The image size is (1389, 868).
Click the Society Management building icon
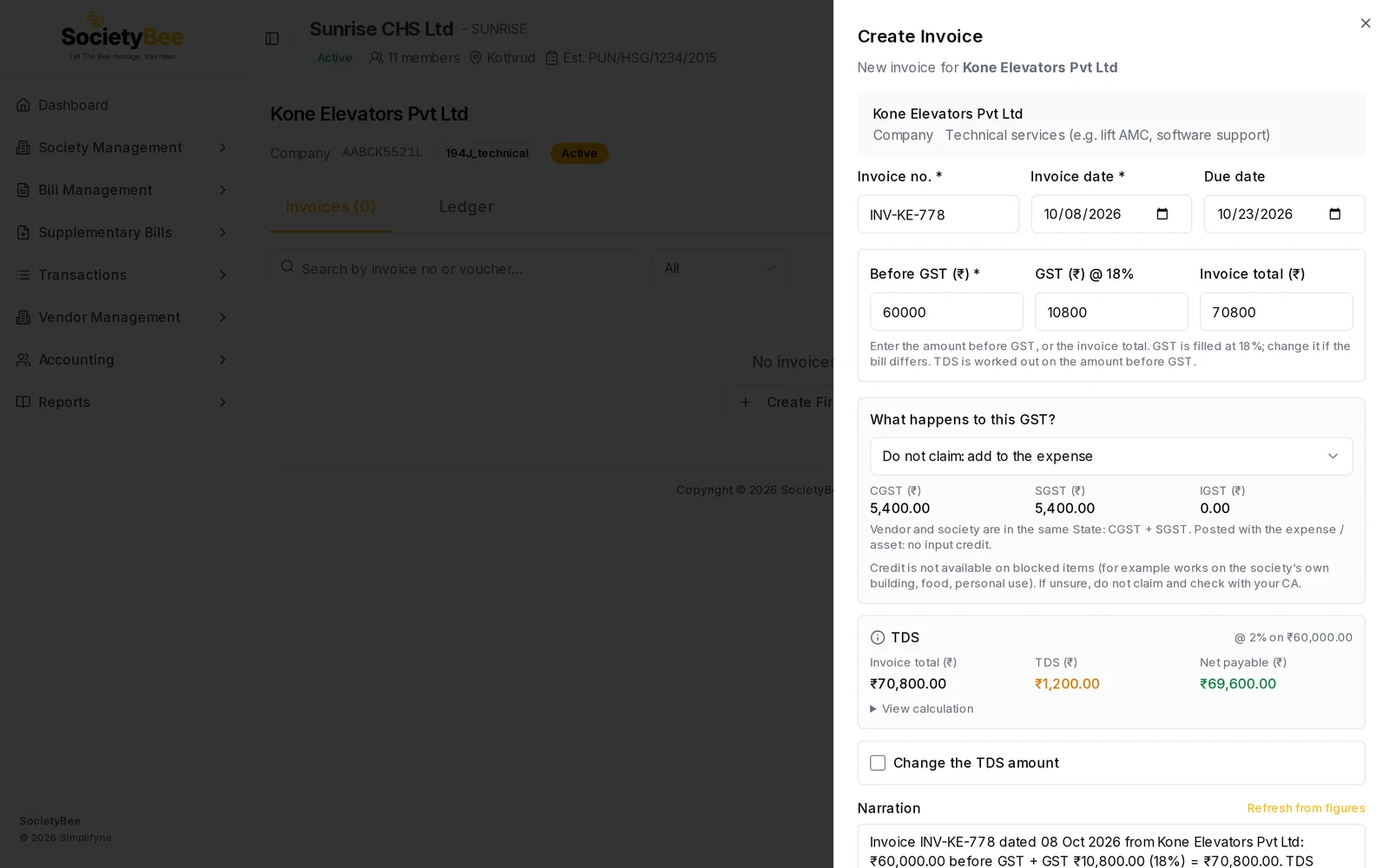pos(23,148)
